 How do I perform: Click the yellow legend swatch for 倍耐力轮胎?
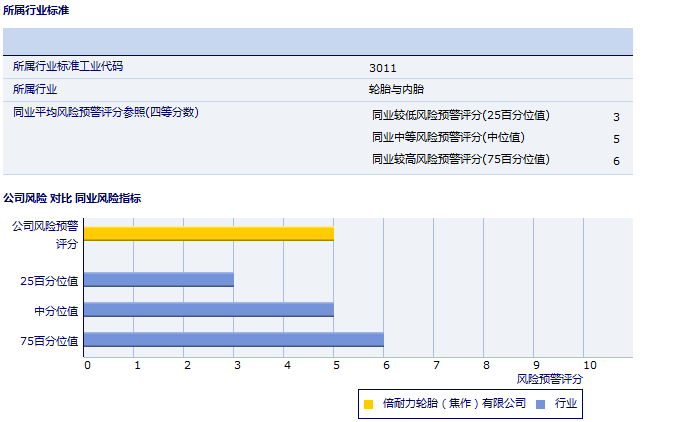click(368, 404)
